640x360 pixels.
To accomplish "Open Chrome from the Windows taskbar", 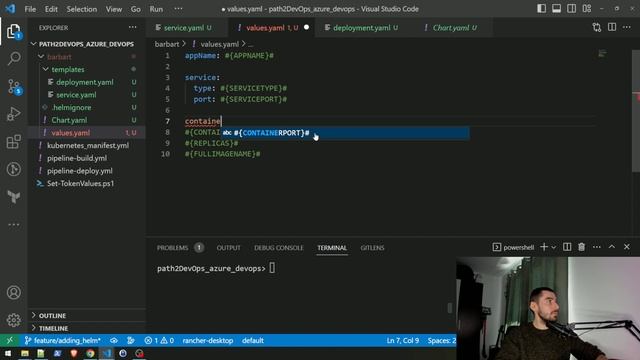I will tap(90, 353).
